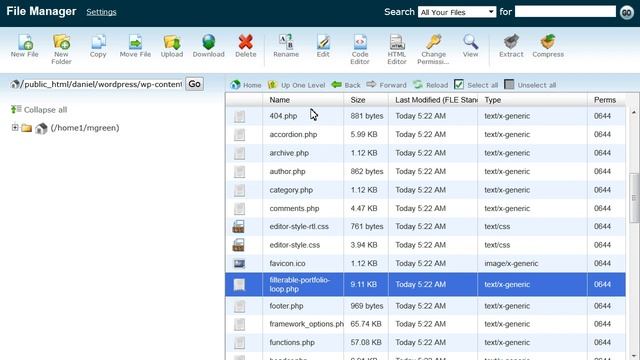The width and height of the screenshot is (640, 360).
Task: Download the selected file
Action: click(x=209, y=46)
